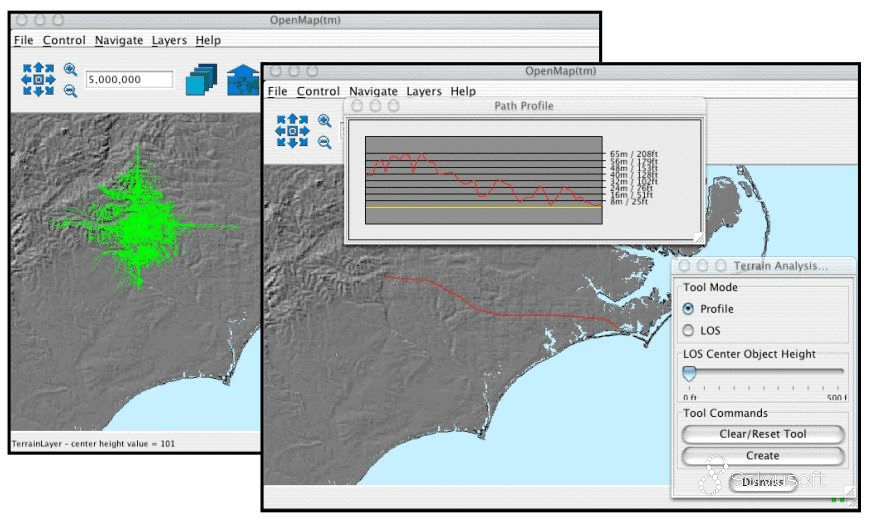Open the world overview map icon
Screen dimensions: 871x524
(x=243, y=79)
